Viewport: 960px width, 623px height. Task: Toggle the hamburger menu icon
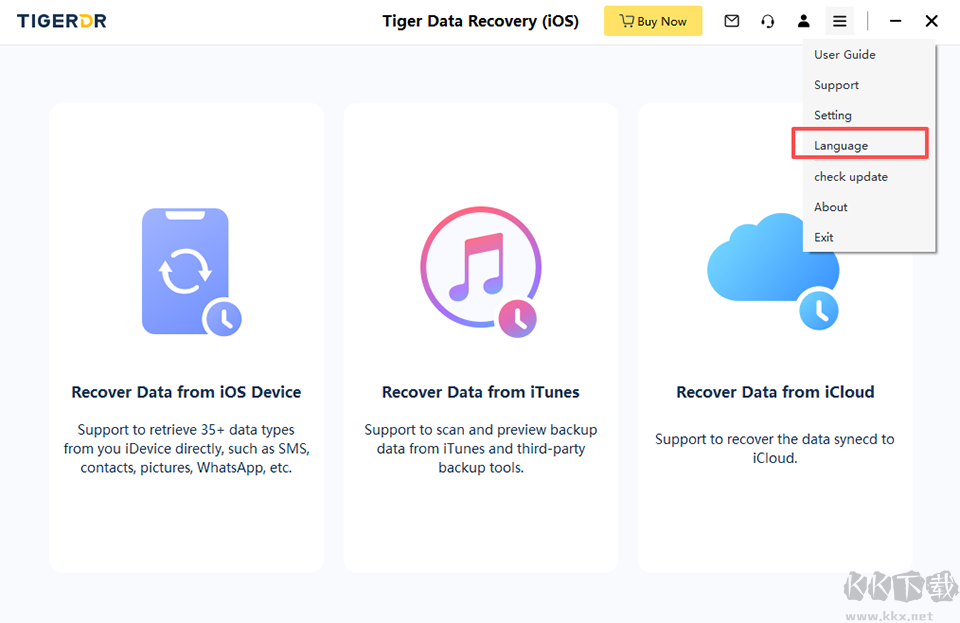(x=839, y=21)
